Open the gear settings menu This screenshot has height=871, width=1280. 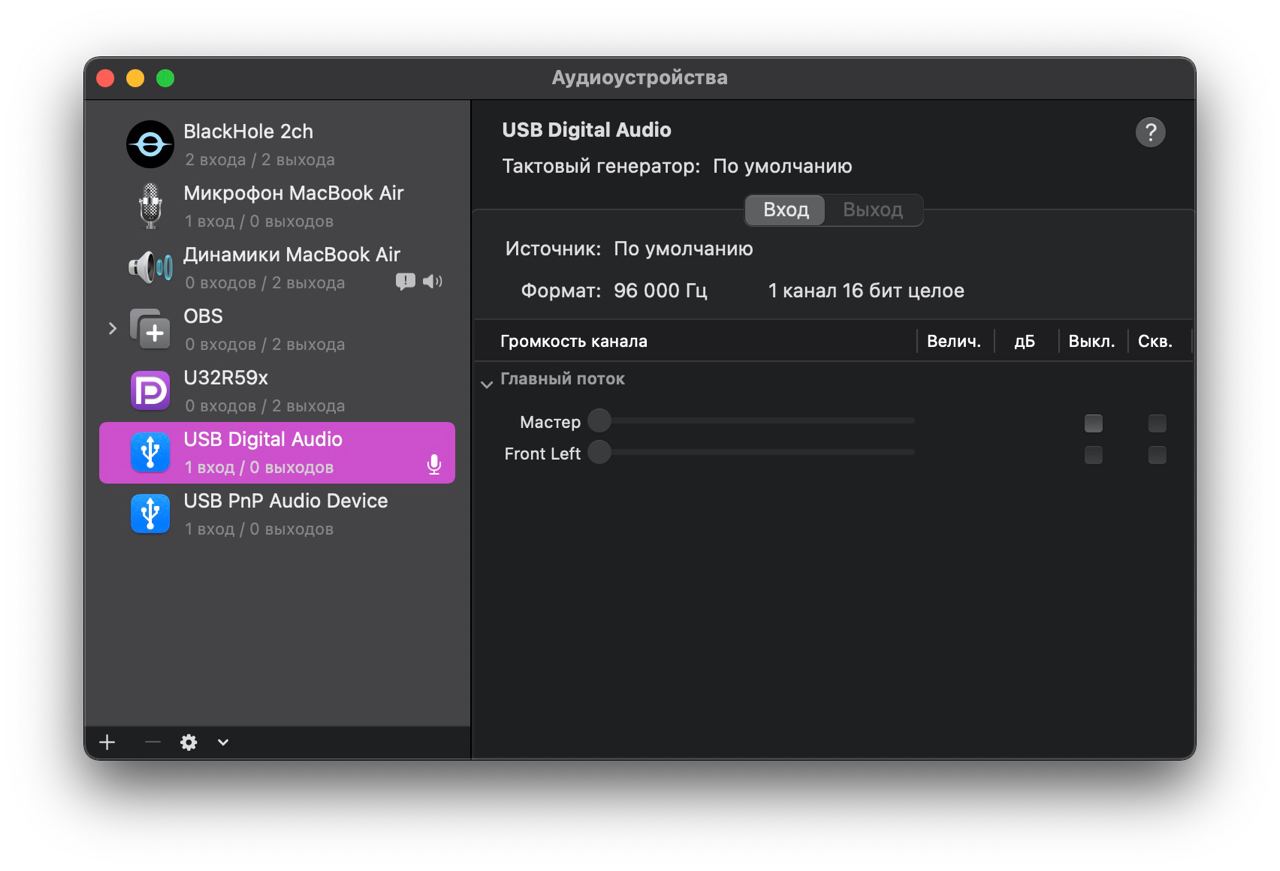pyautogui.click(x=189, y=742)
